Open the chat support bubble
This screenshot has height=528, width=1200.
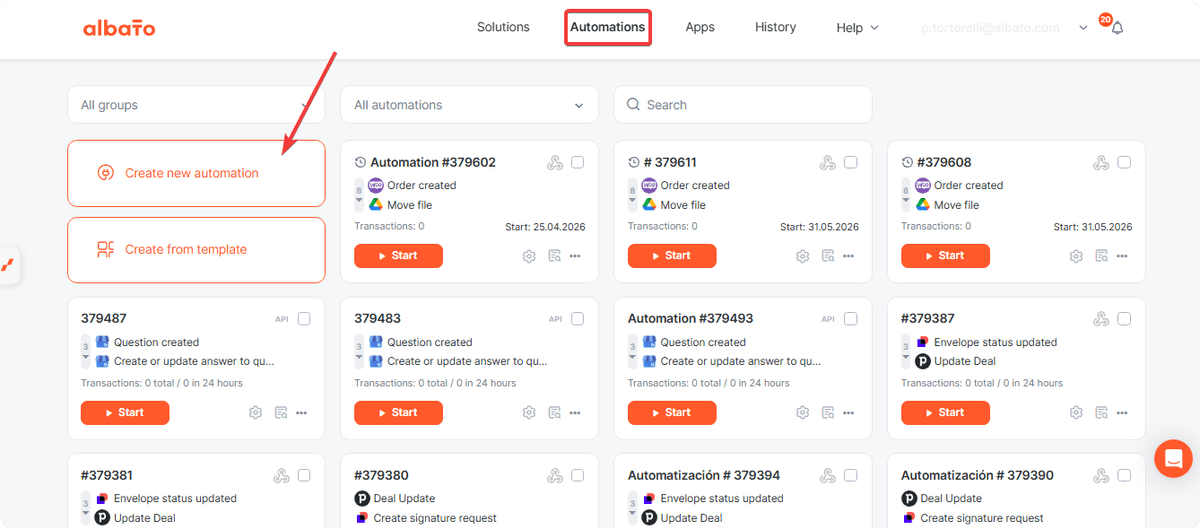pos(1173,458)
